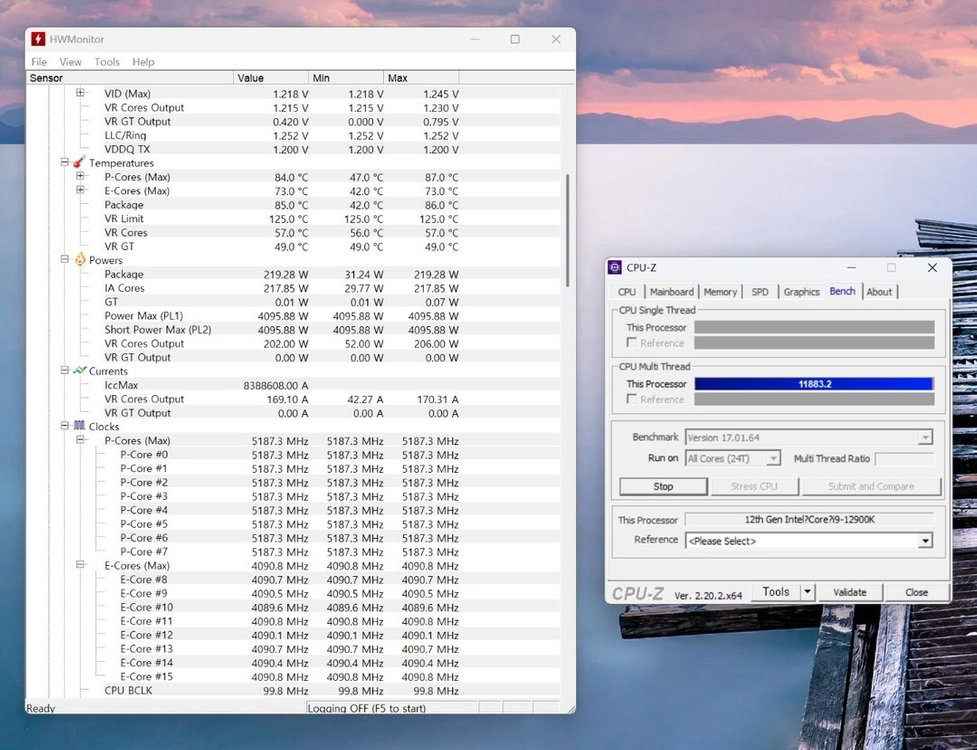Switch to the About tab
The width and height of the screenshot is (977, 750).
879,292
